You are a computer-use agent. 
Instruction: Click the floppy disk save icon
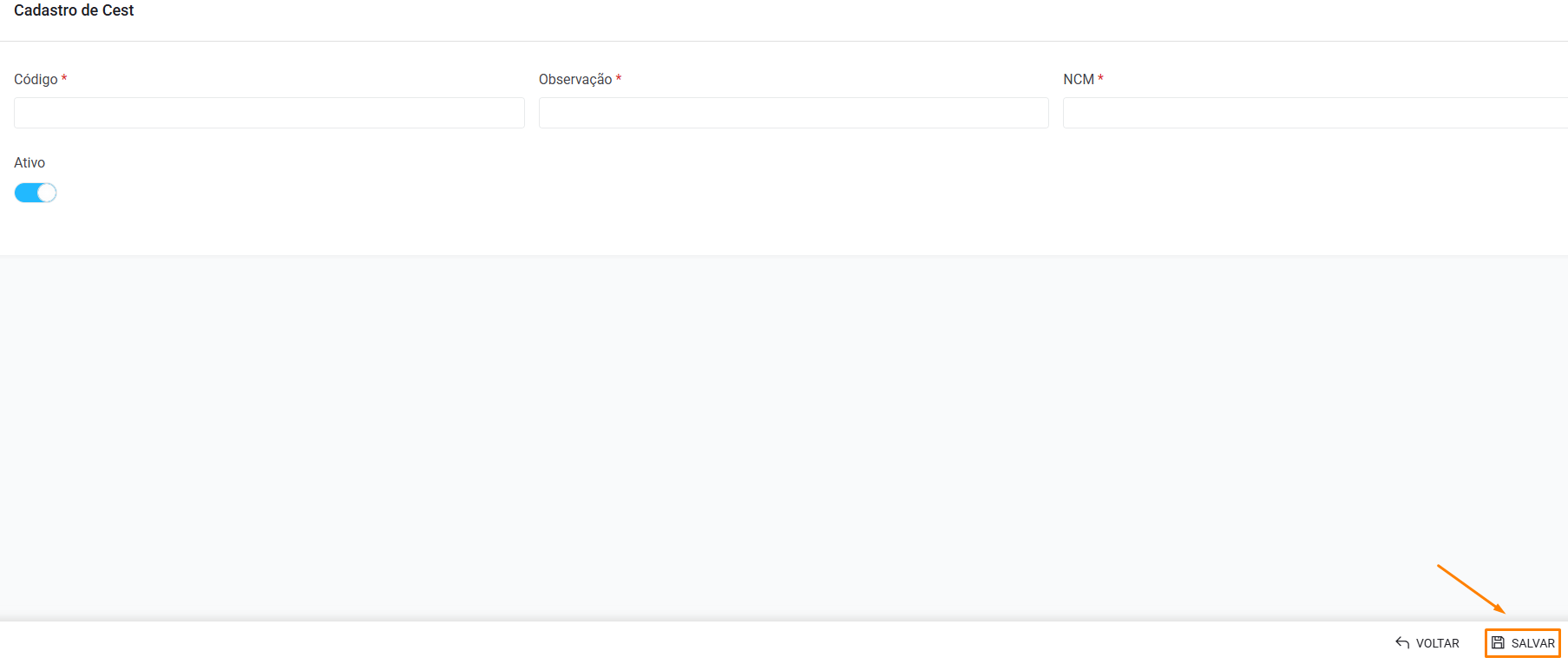[x=1498, y=643]
